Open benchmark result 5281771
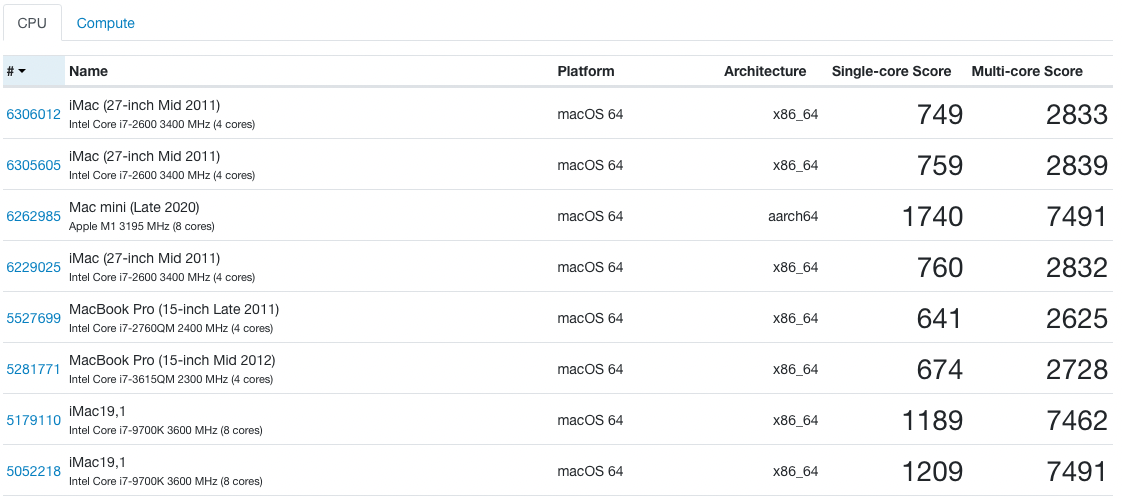Screen dimensions: 1122x499 (33, 369)
